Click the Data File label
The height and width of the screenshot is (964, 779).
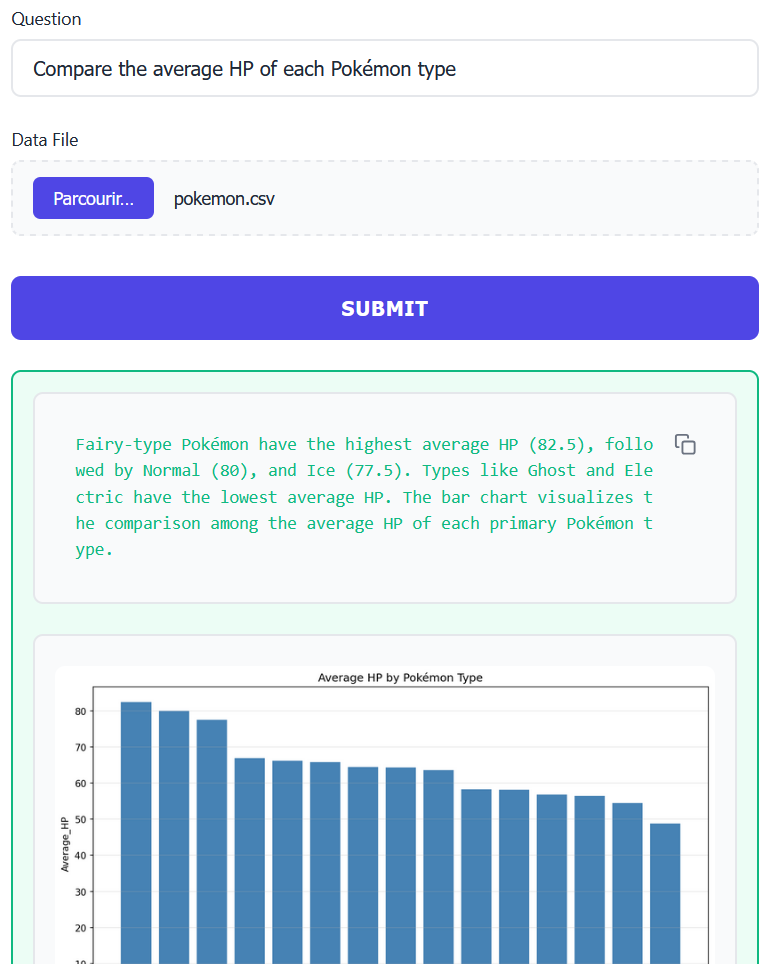(x=45, y=140)
